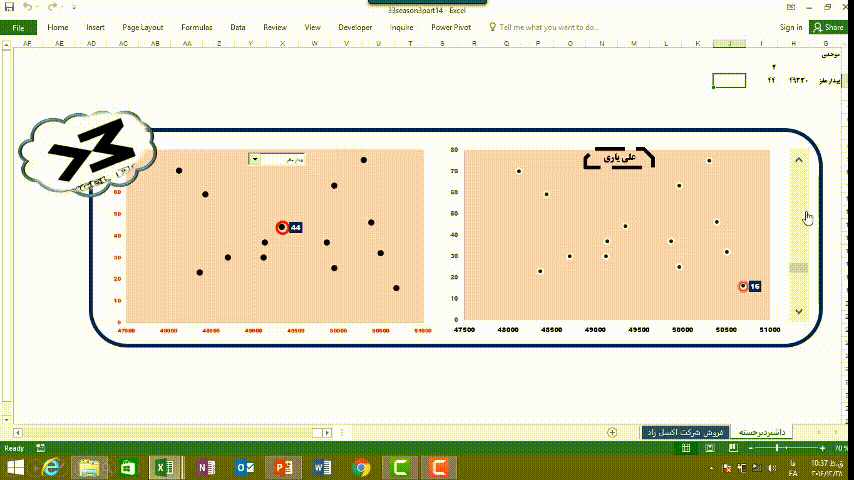Adjust the zoom slider in status bar

click(777, 449)
